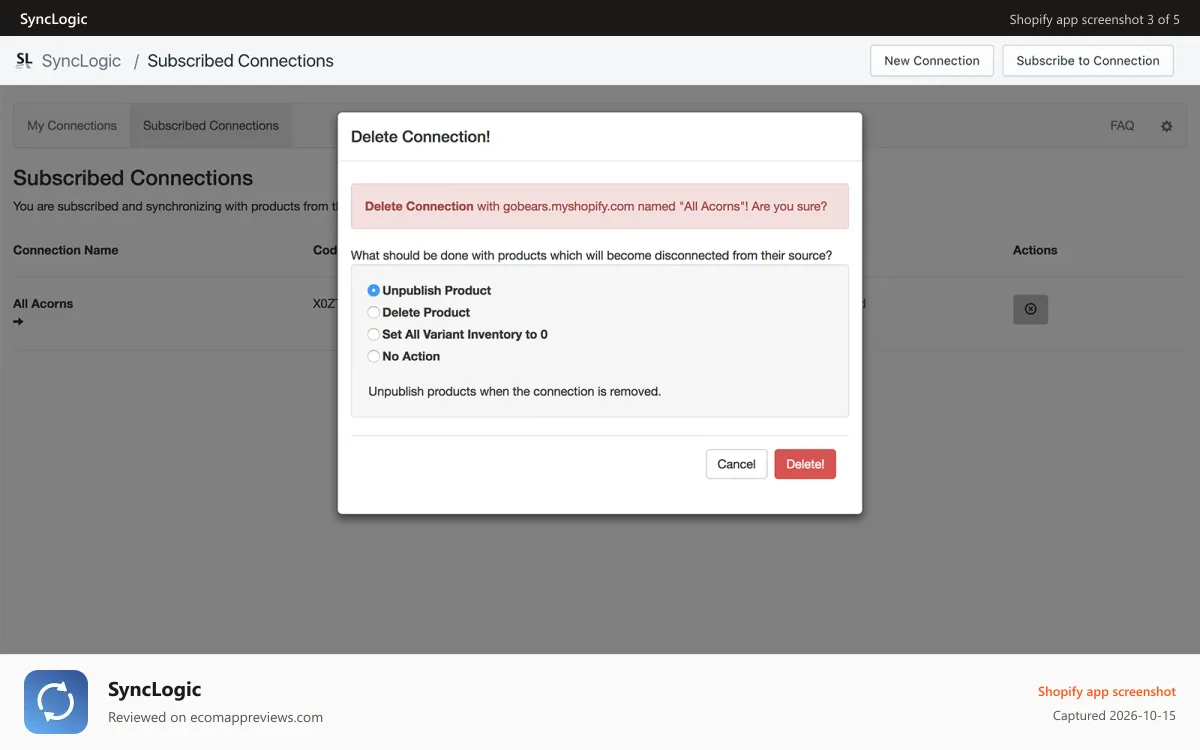
Task: Open the Subscribed Connections tab
Action: tap(211, 126)
